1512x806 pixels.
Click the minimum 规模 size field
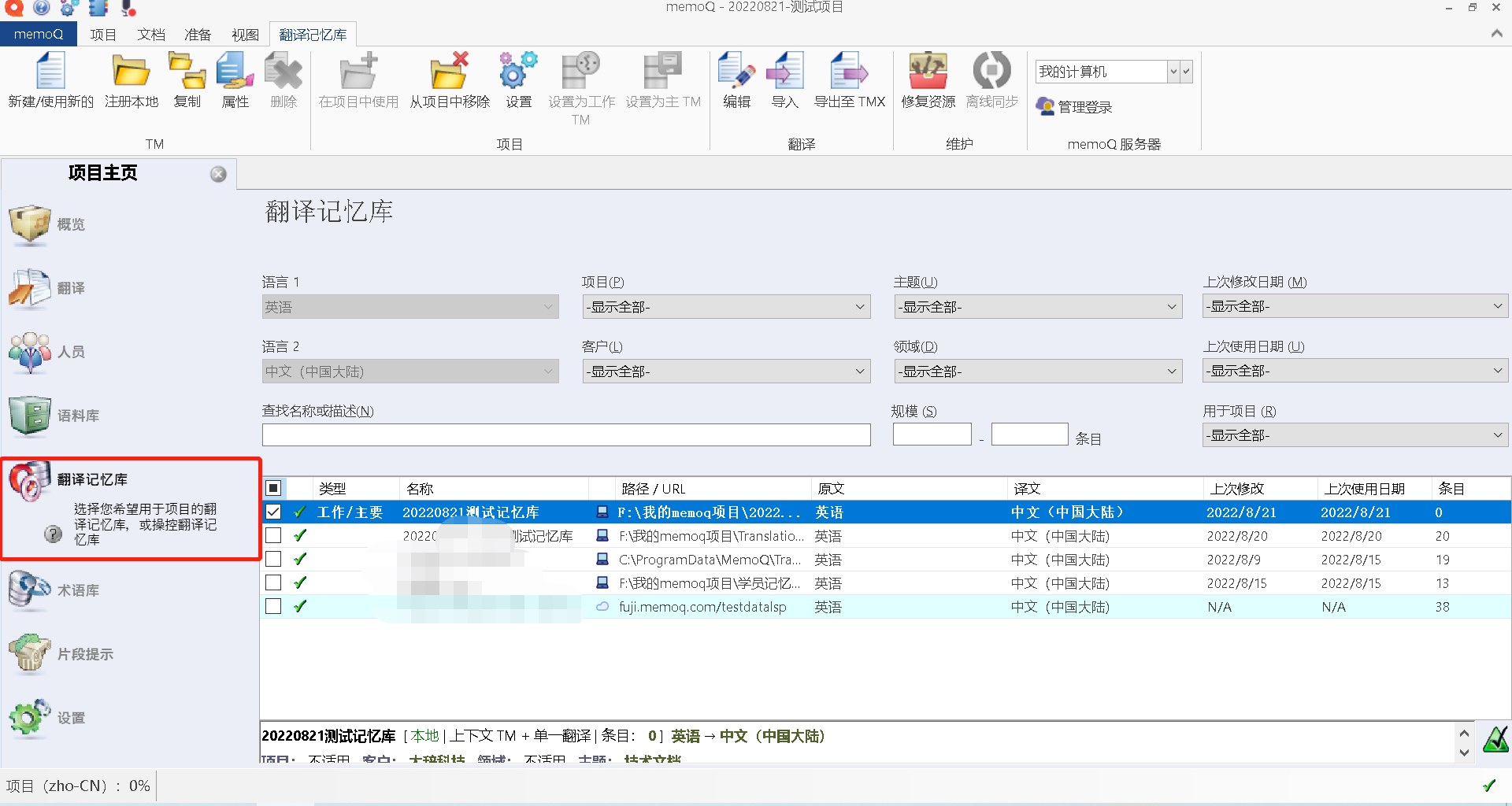[x=932, y=434]
